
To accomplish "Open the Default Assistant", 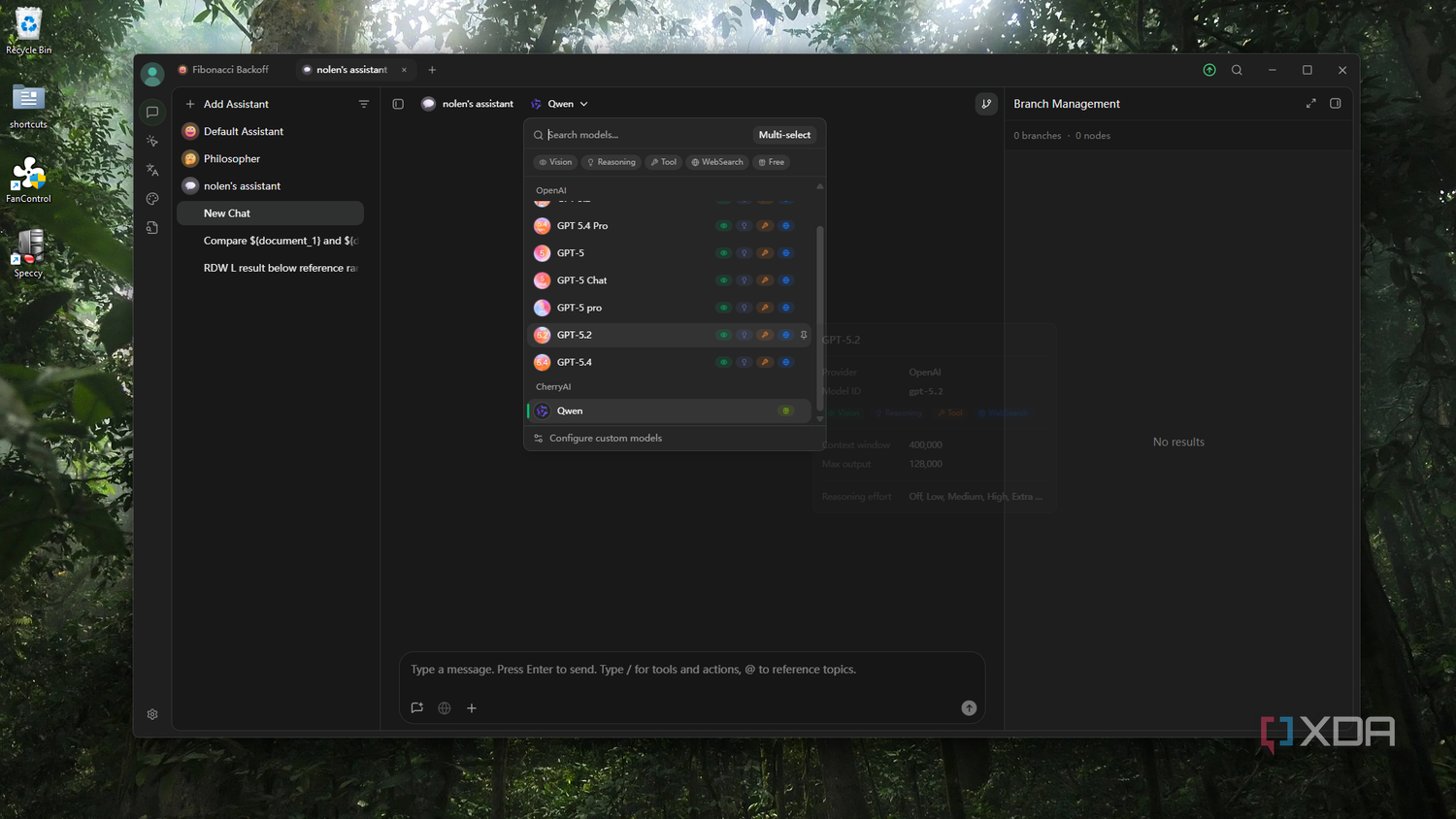I will [x=271, y=131].
